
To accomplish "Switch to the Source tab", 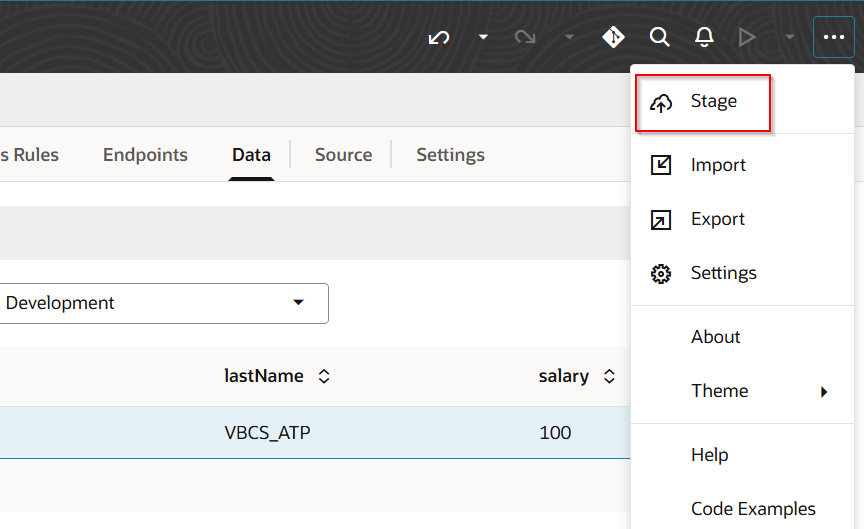I will [x=343, y=155].
